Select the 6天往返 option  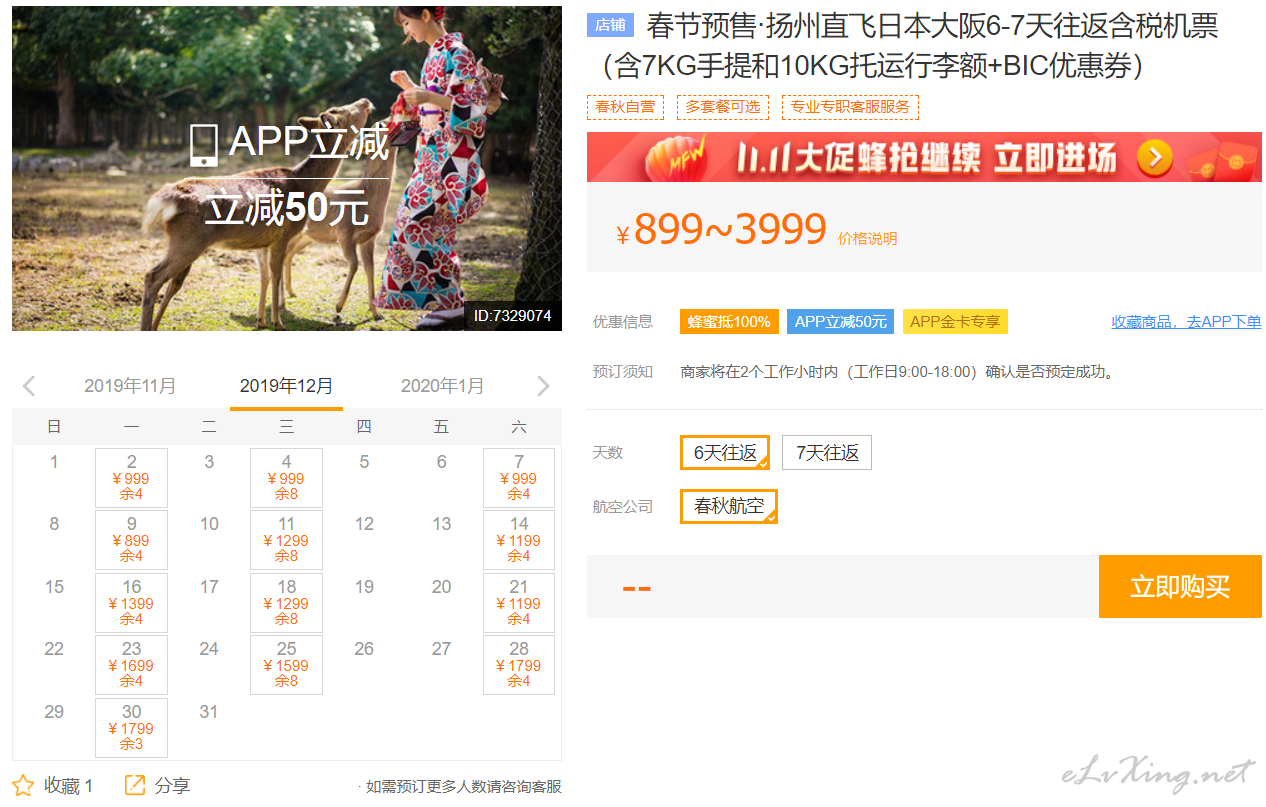[725, 453]
